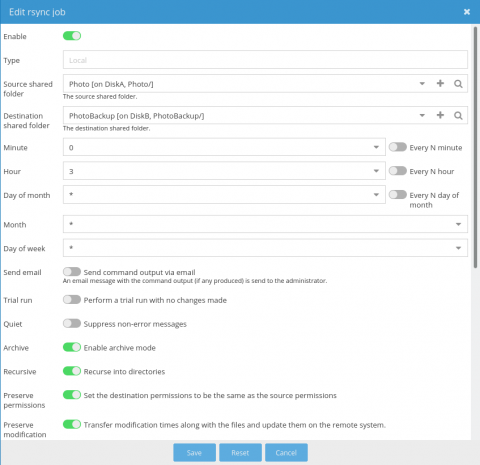This screenshot has width=480, height=465.
Task: Click the Save button
Action: point(194,453)
